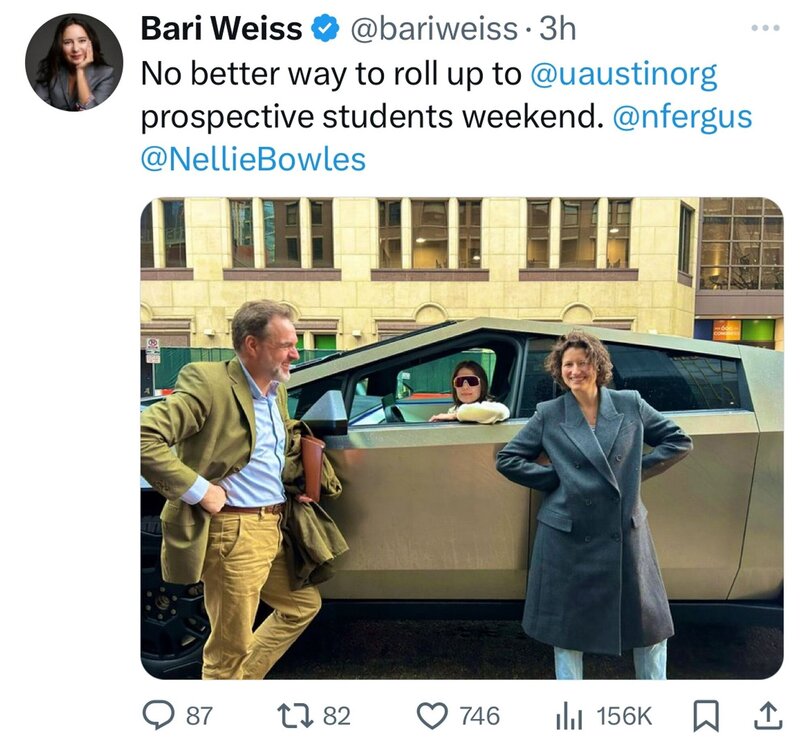Image resolution: width=809 pixels, height=750 pixels.
Task: Click the share upload icon
Action: pyautogui.click(x=768, y=716)
